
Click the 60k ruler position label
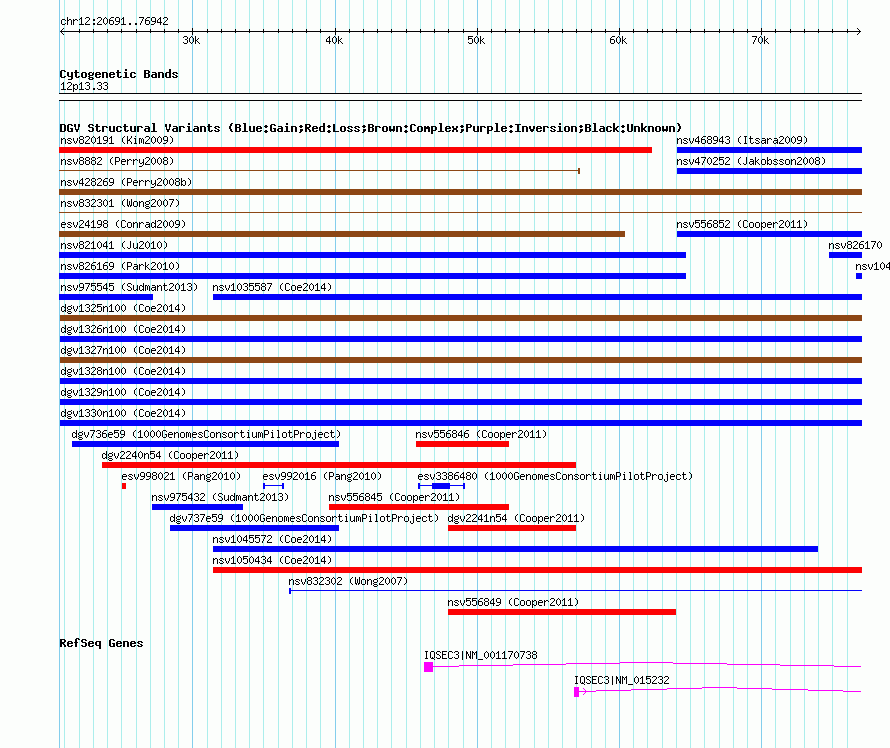click(618, 40)
